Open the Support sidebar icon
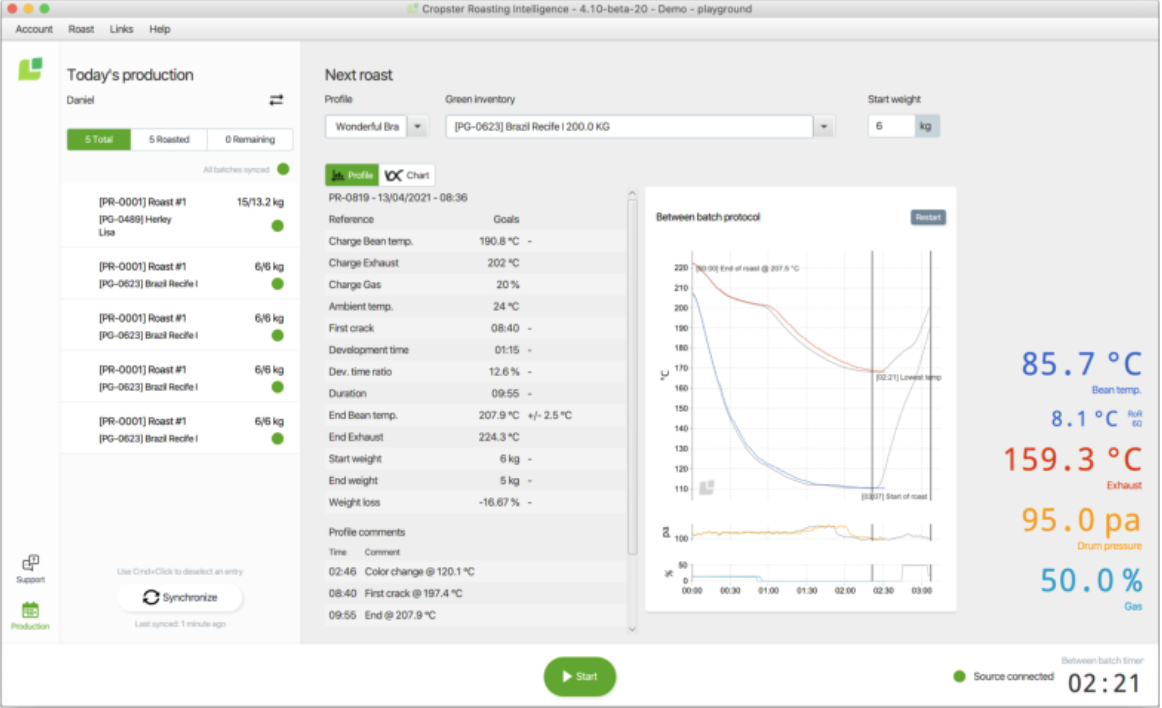This screenshot has width=1162, height=708. 30,569
